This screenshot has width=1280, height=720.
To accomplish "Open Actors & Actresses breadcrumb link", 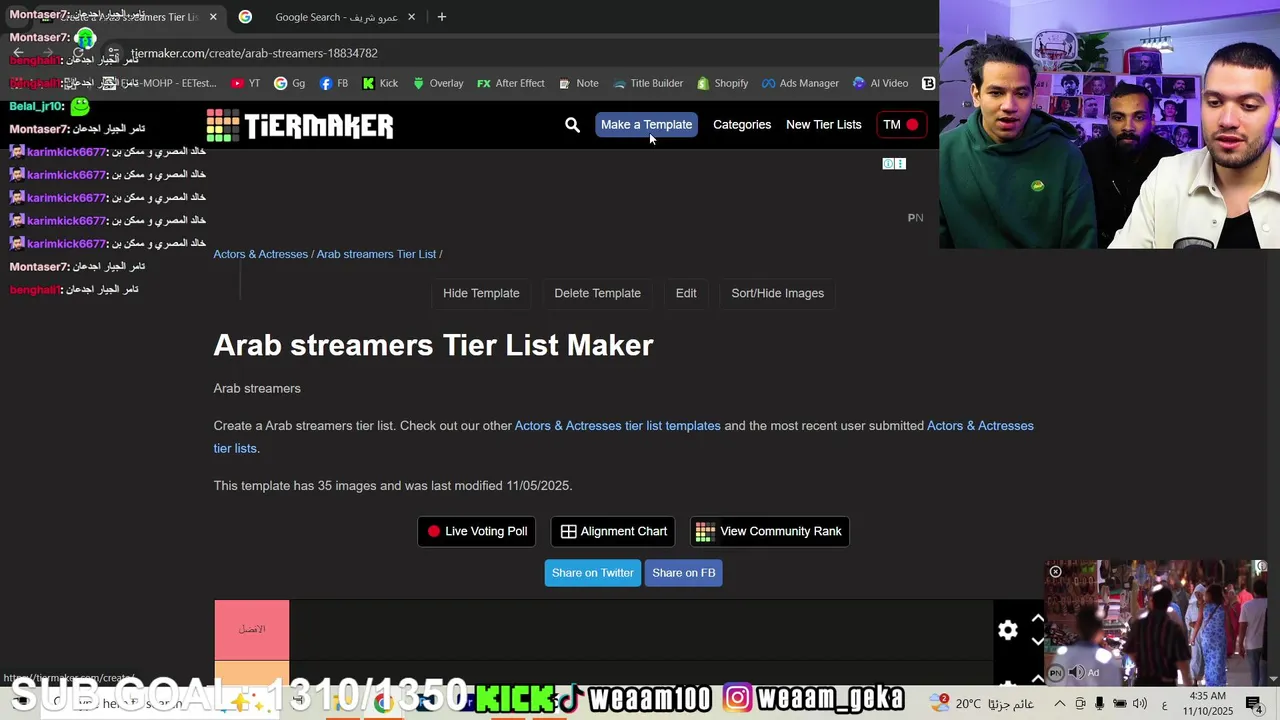I will tap(260, 254).
